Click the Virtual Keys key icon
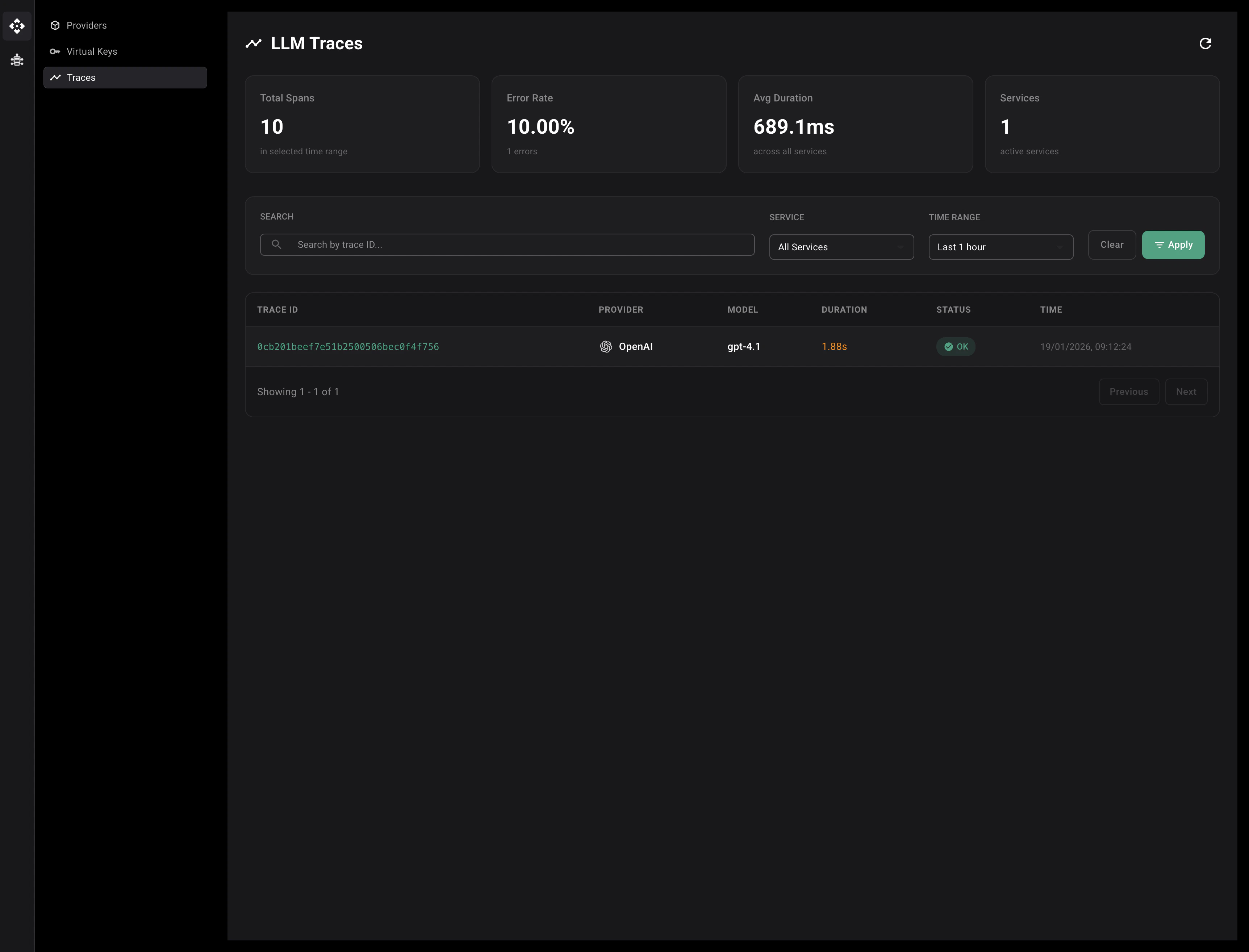The image size is (1249, 952). [55, 51]
